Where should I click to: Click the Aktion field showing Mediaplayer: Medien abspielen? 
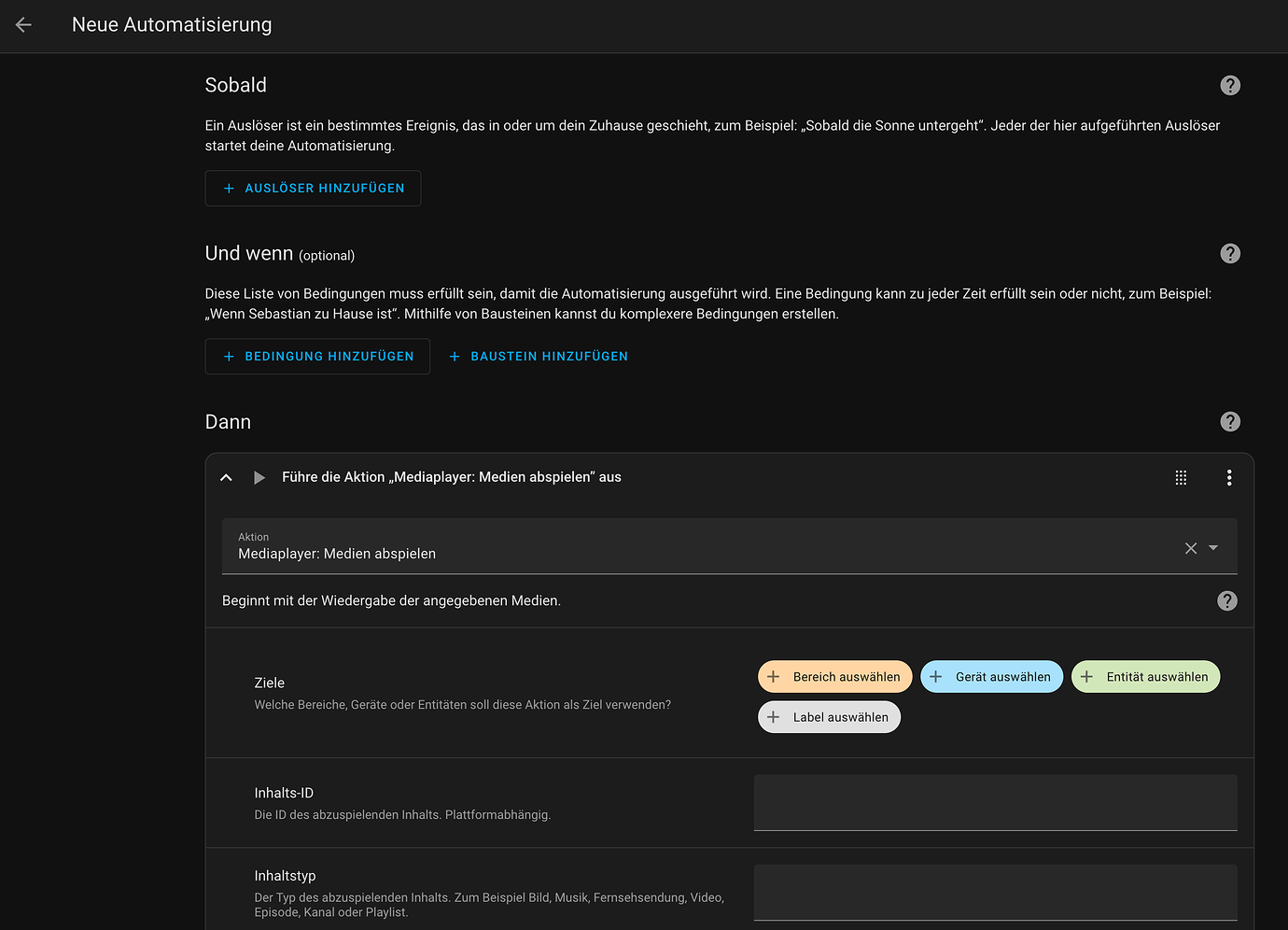click(730, 546)
